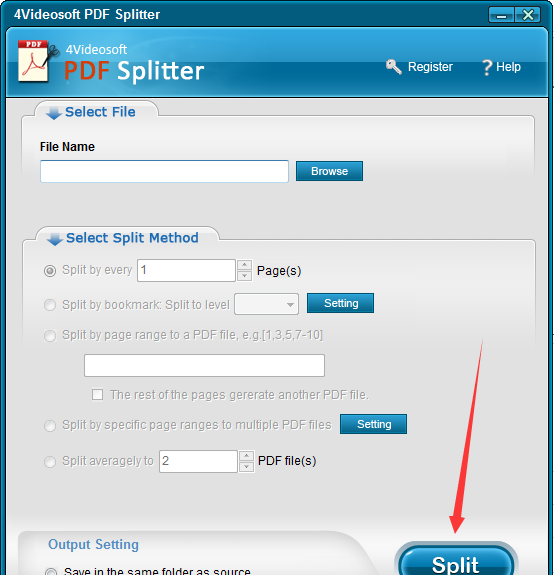Image resolution: width=554 pixels, height=575 pixels.
Task: Choose Split by page range radio button
Action: (50, 336)
